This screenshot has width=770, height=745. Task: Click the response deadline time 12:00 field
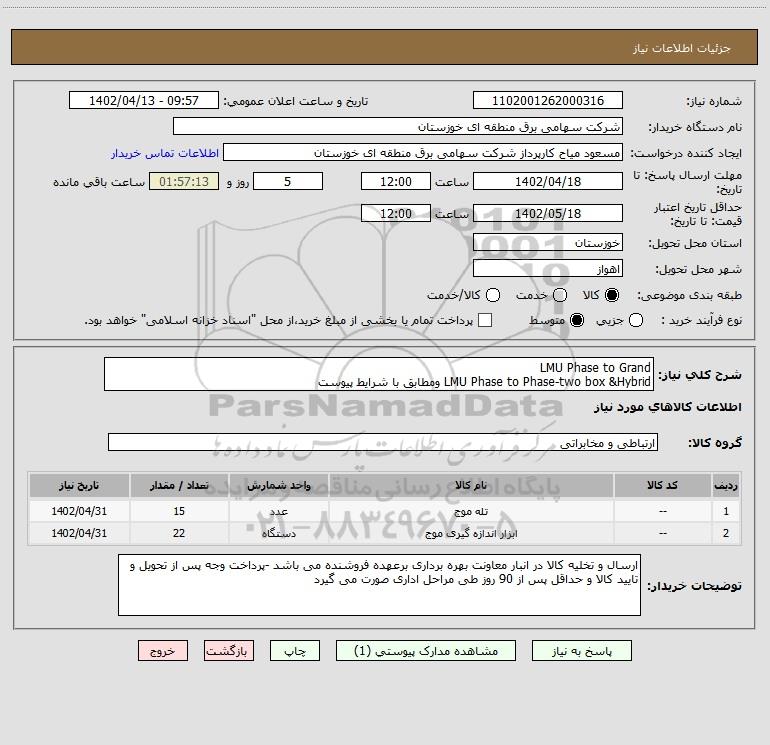tap(396, 181)
